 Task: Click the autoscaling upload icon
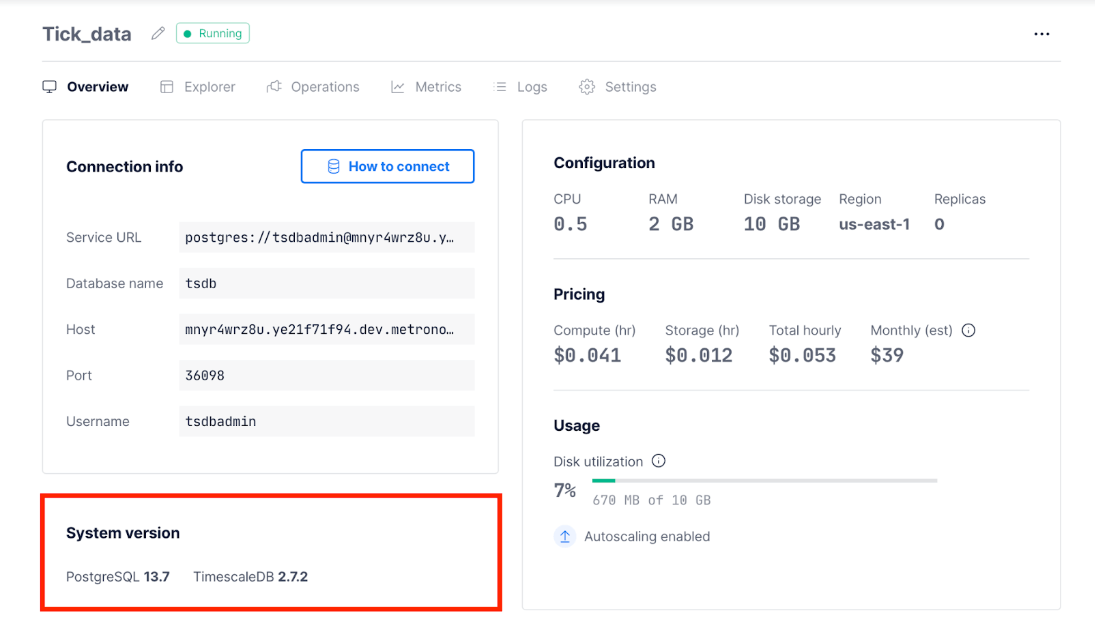[x=565, y=536]
